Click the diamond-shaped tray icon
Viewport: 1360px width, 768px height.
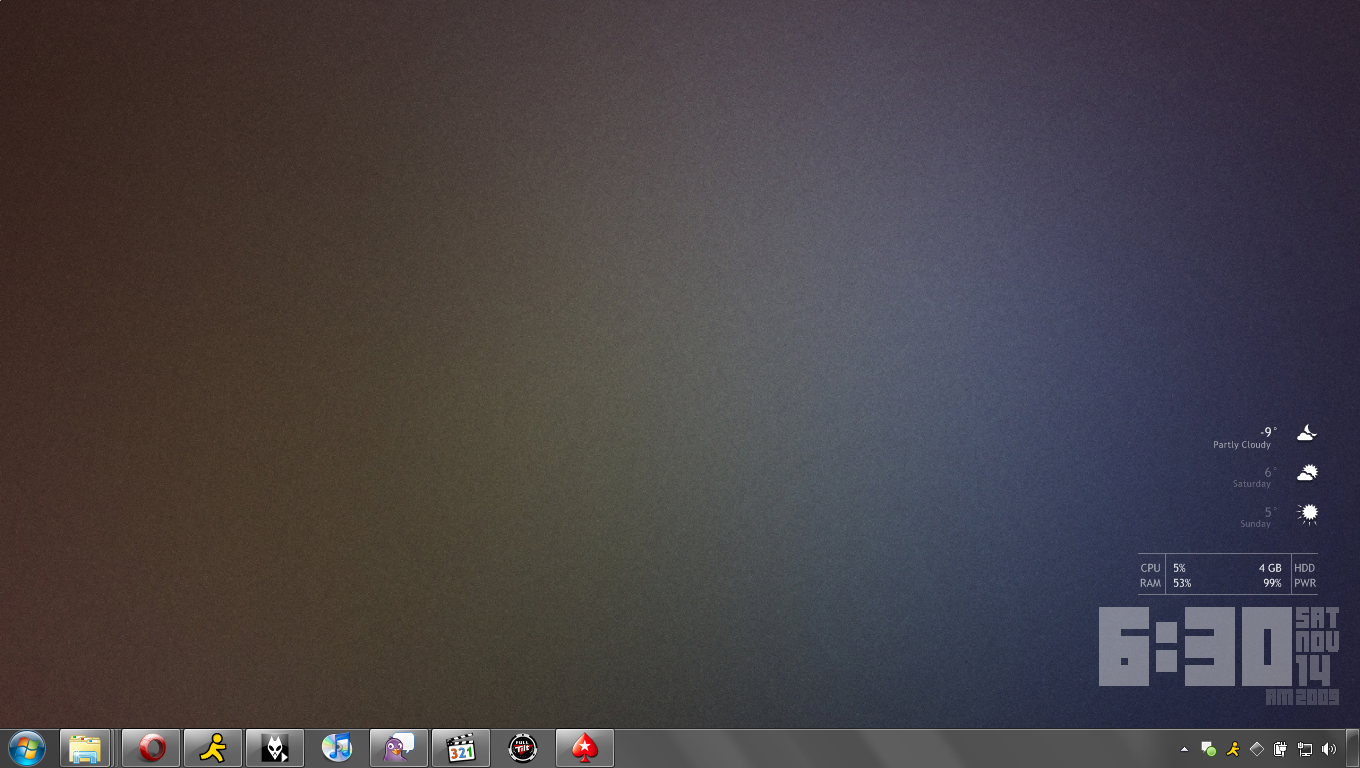pos(1257,749)
